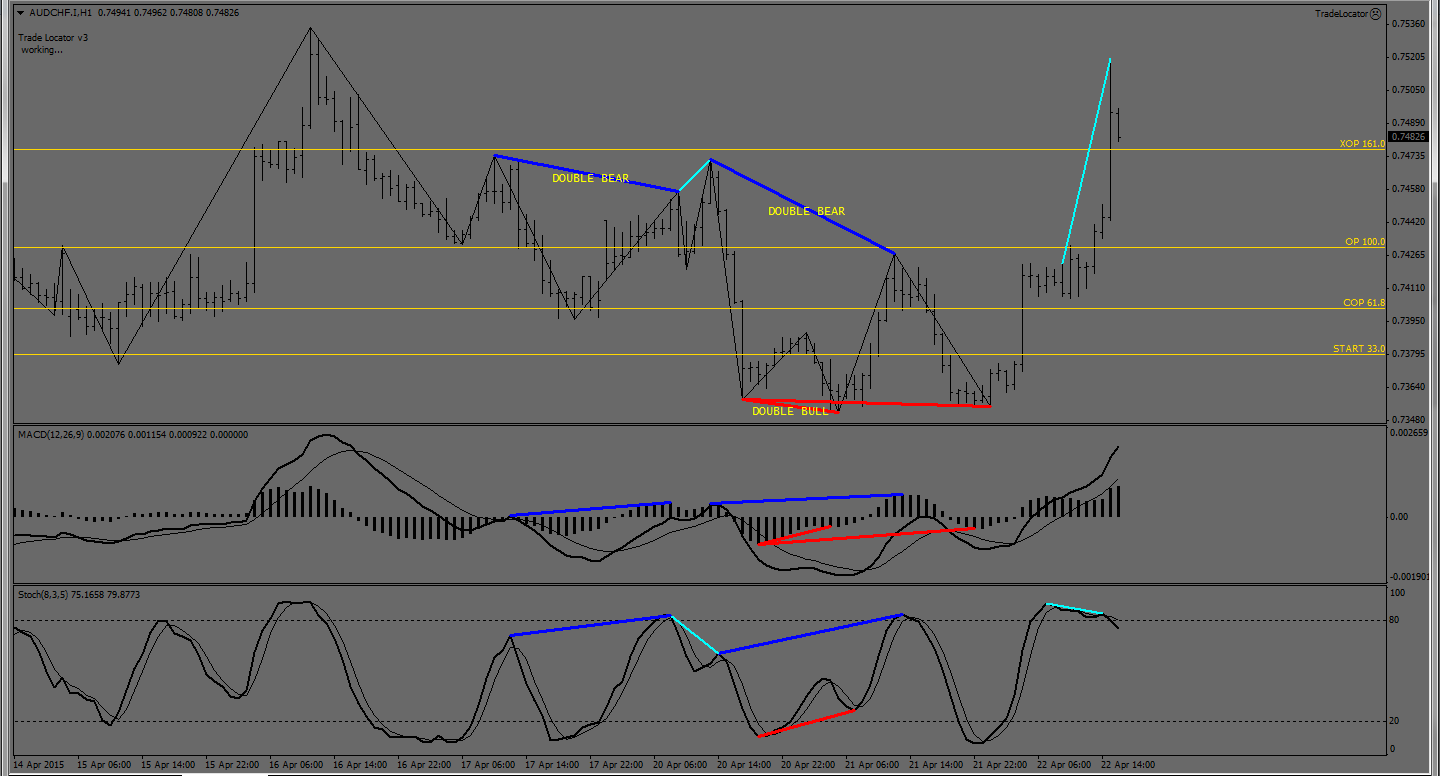Click the Stochastic 80 level scale mark

pyautogui.click(x=1396, y=620)
